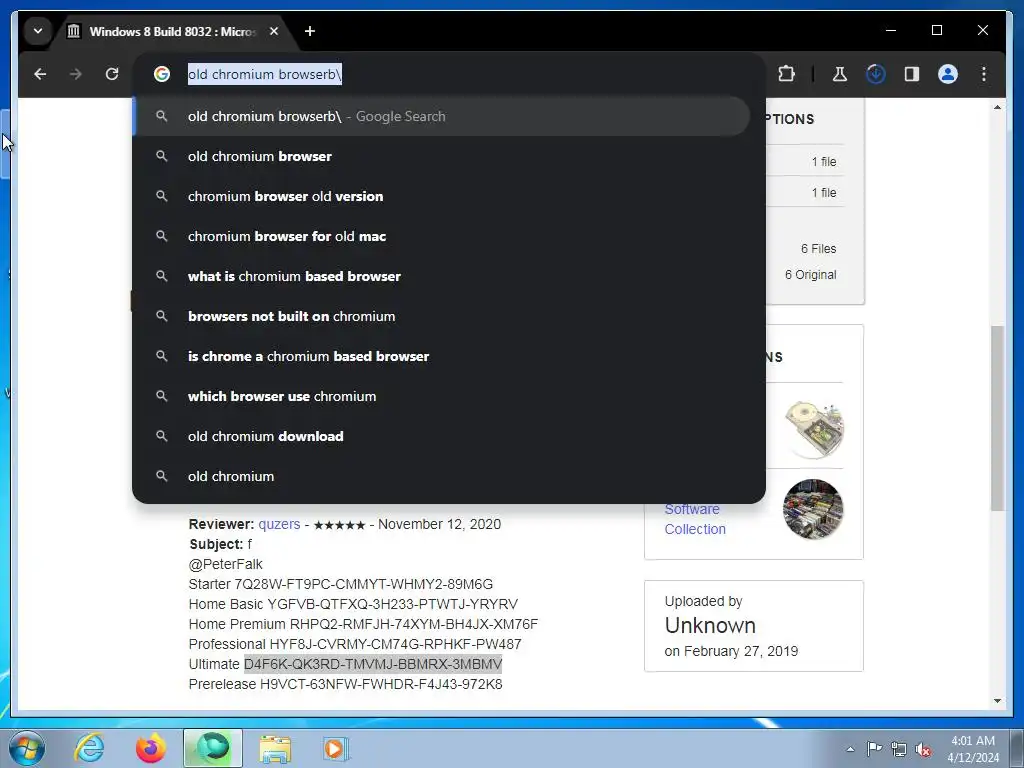Click the Prerelease key line
Screen dimensions: 1024x768
pyautogui.click(x=345, y=684)
